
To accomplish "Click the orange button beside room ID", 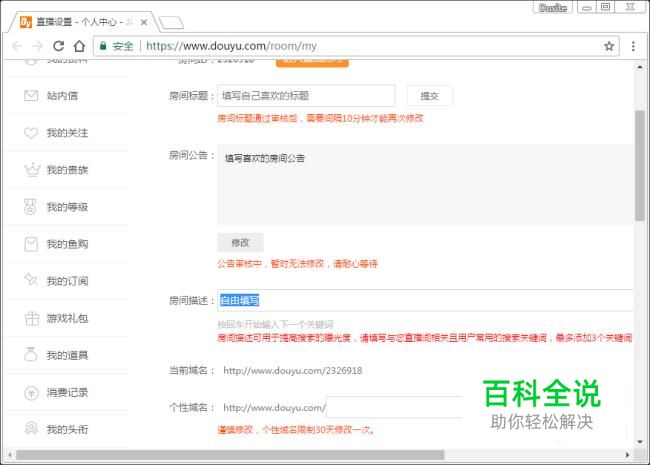I will (x=312, y=62).
